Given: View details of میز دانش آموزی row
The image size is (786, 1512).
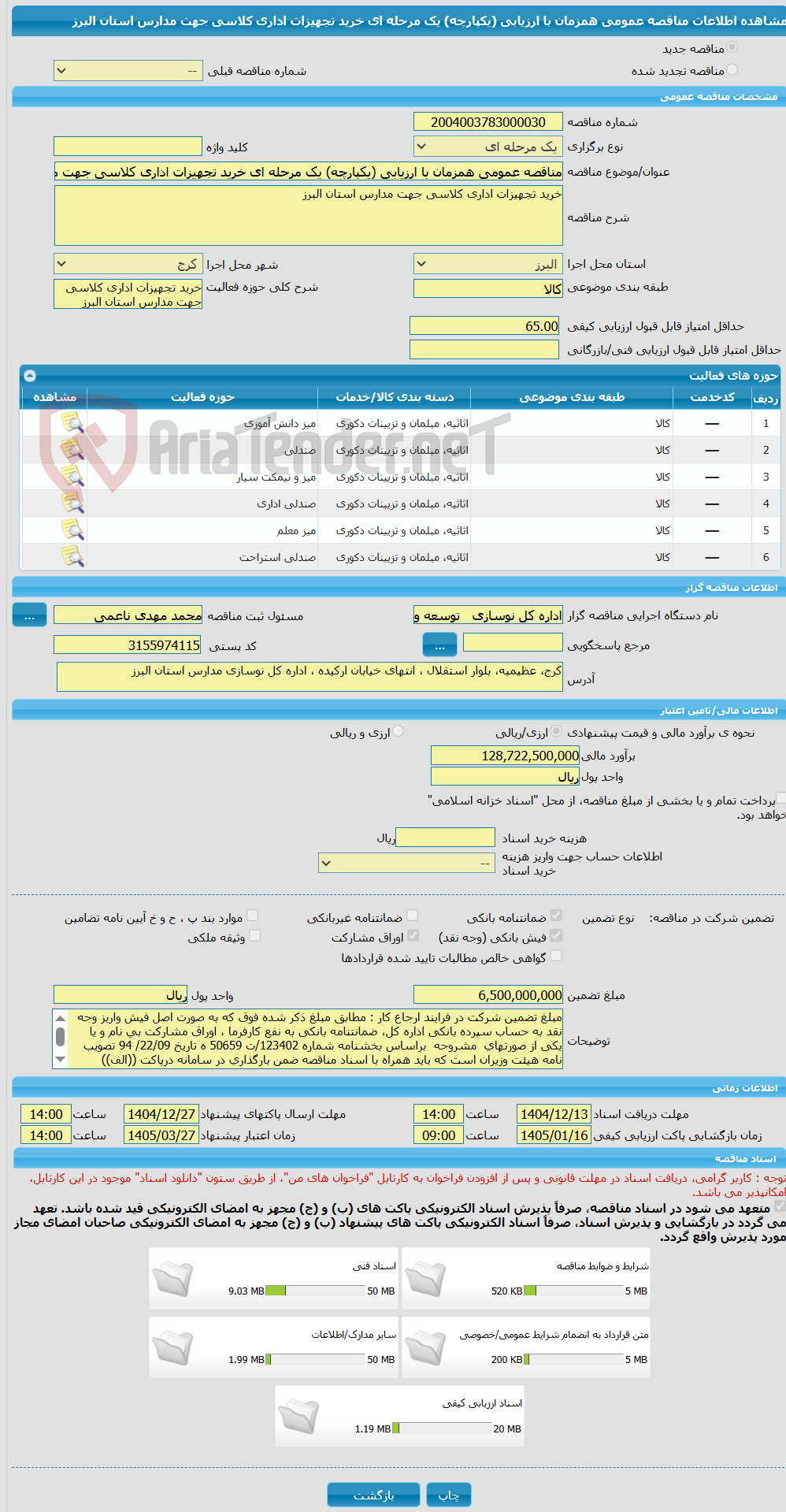Looking at the screenshot, I should click(x=72, y=424).
